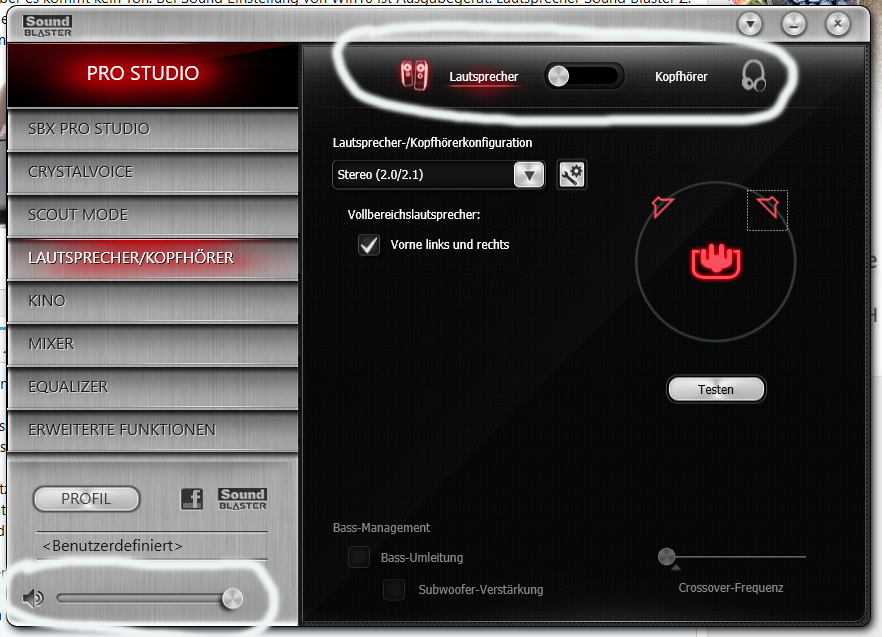Enable the Bass-Umleitung checkbox
Image resolution: width=882 pixels, height=637 pixels.
359,557
